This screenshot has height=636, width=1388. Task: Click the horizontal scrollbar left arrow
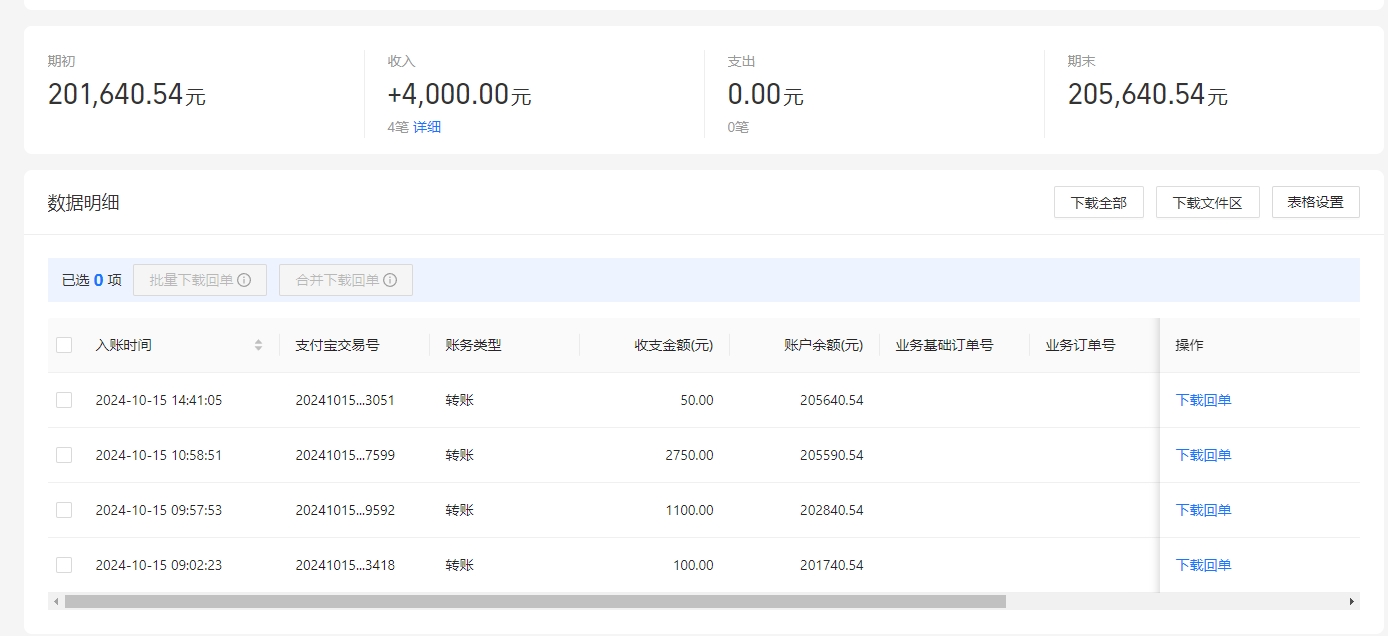click(x=56, y=602)
